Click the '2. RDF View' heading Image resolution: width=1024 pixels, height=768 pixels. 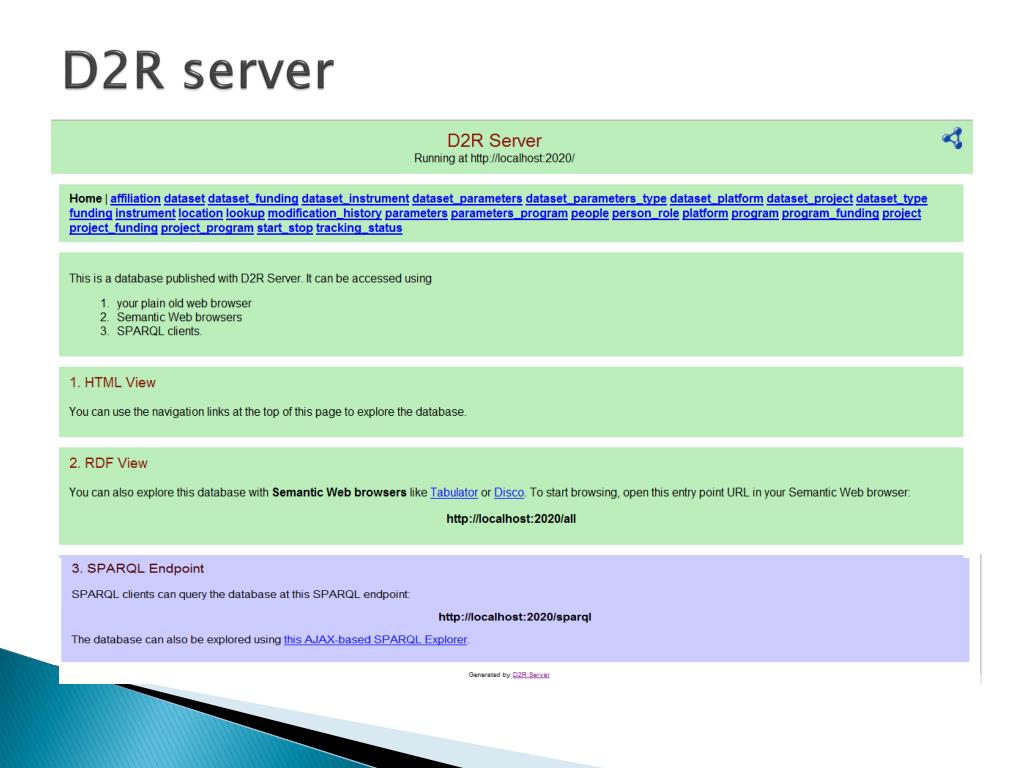[x=108, y=463]
